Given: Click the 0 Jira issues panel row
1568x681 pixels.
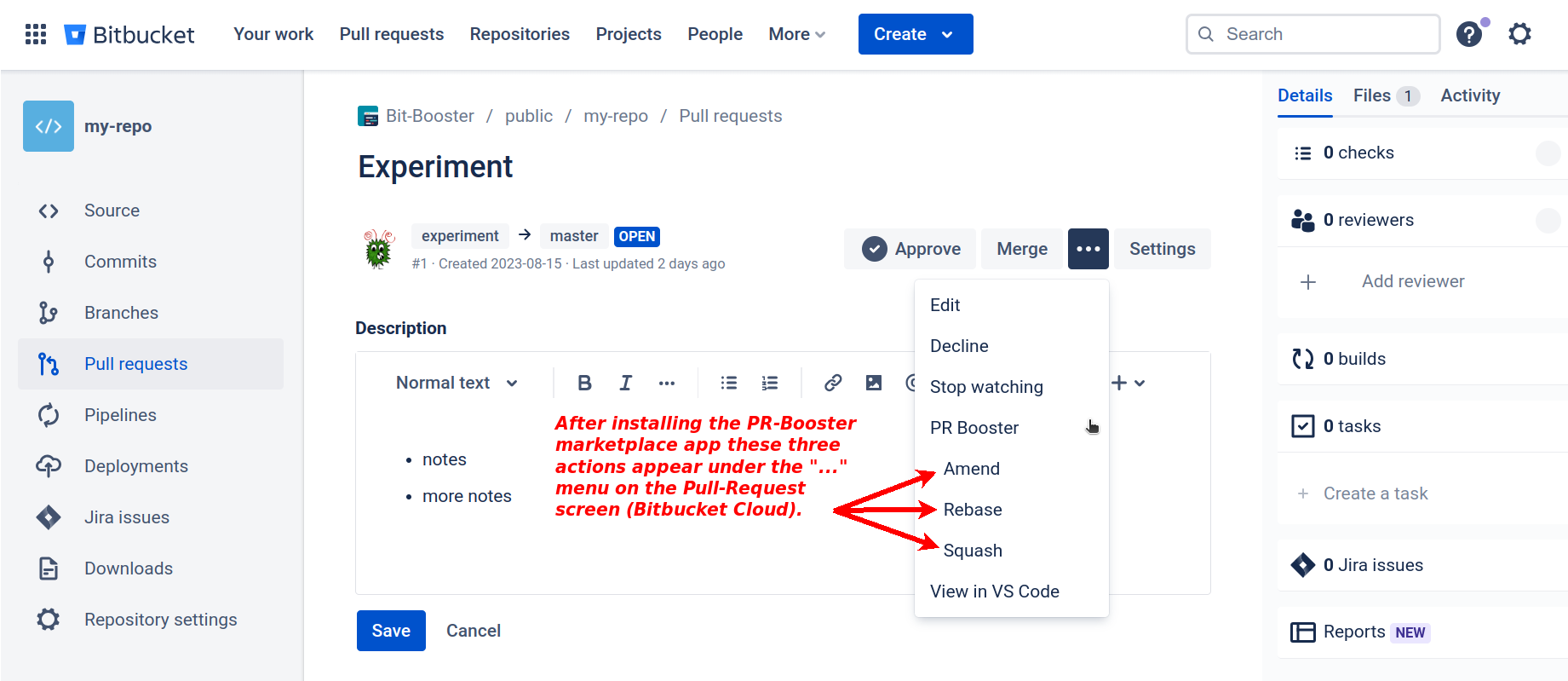Looking at the screenshot, I should click(1422, 565).
